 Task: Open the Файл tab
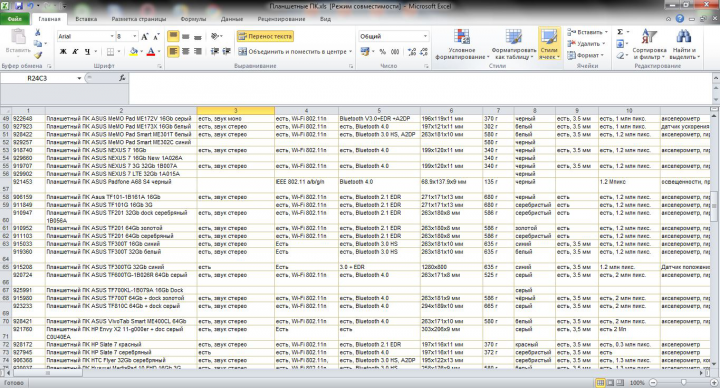pos(15,19)
